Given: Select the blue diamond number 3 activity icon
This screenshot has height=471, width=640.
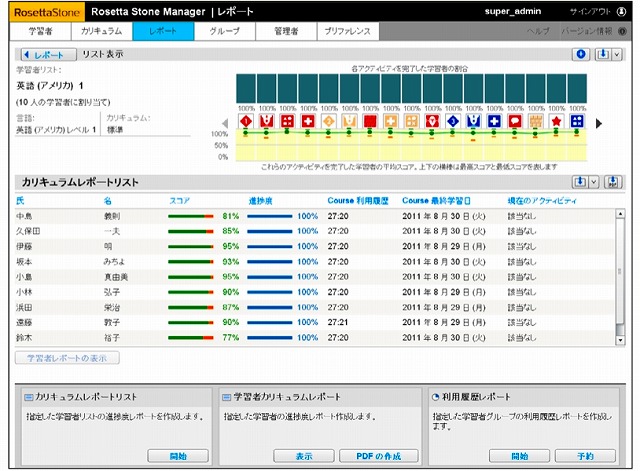Looking at the screenshot, I should point(453,121).
